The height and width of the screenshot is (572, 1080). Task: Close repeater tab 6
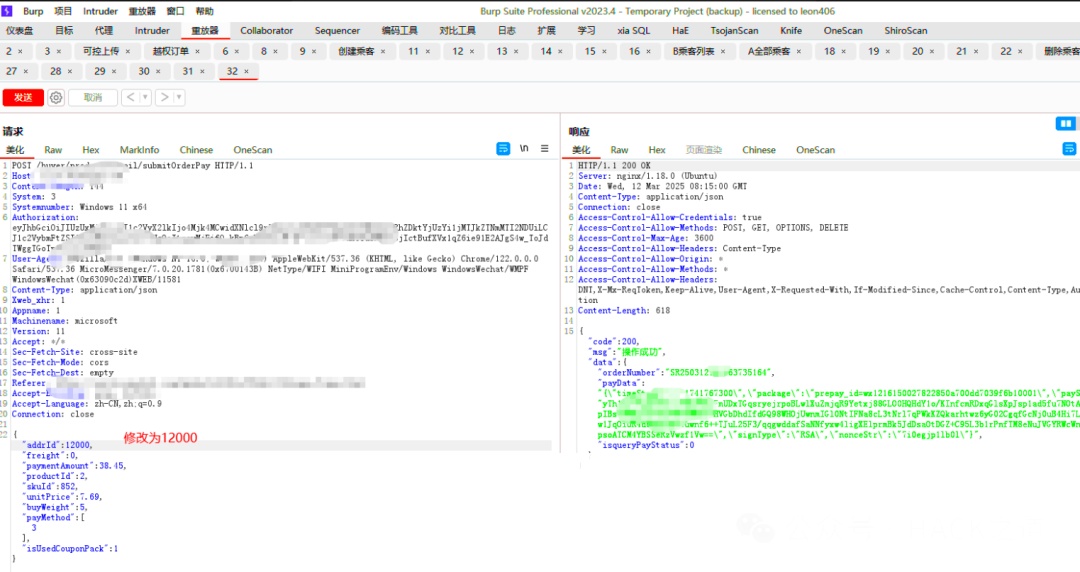(x=237, y=52)
